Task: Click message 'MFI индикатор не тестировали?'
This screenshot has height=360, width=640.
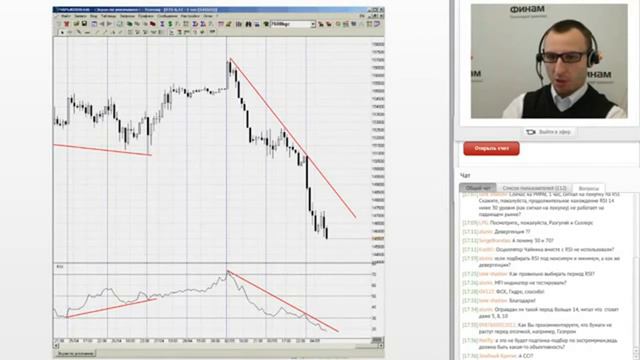Action: [x=530, y=283]
